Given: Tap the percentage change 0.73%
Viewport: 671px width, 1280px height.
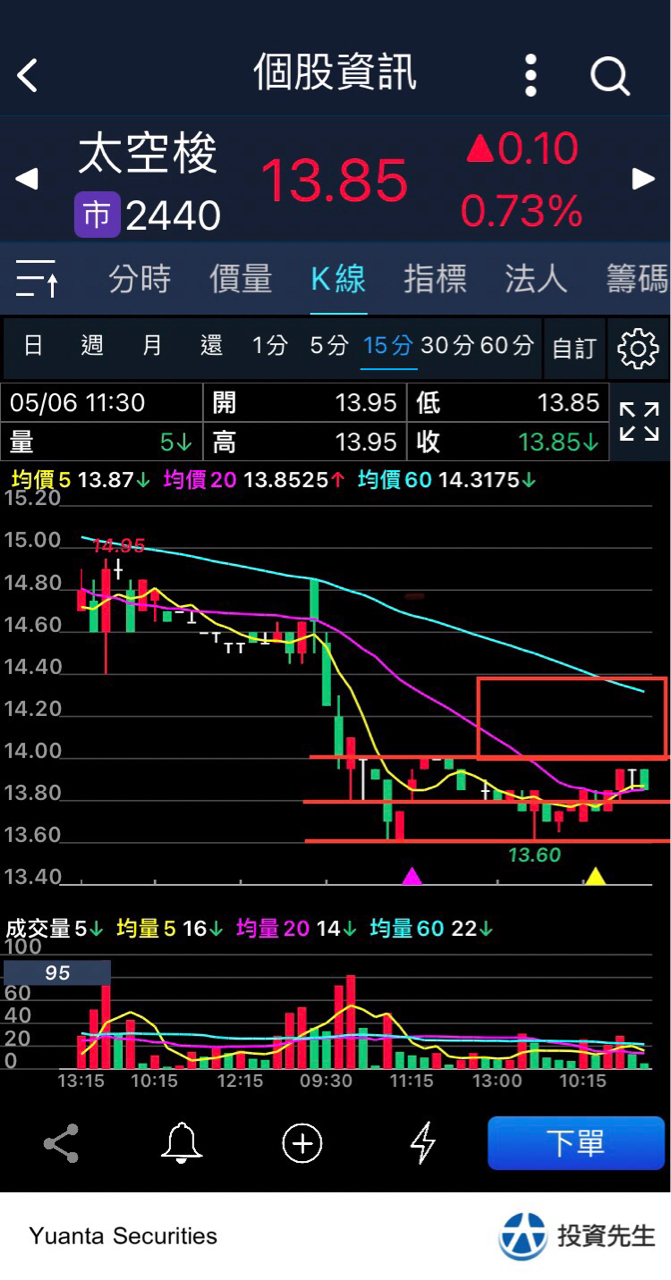Looking at the screenshot, I should pyautogui.click(x=521, y=211).
